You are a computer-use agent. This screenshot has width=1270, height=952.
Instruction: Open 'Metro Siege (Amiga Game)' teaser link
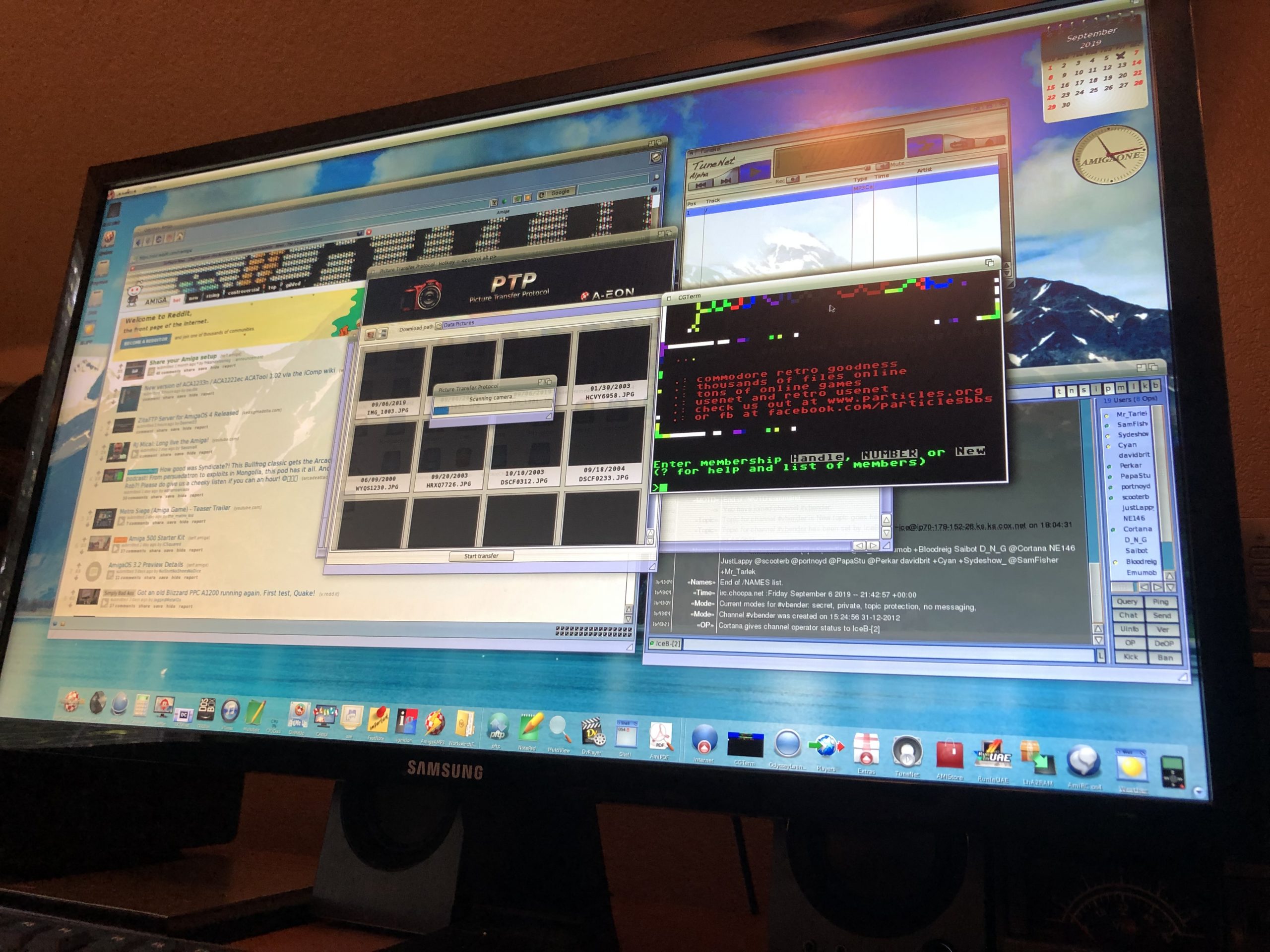[175, 510]
